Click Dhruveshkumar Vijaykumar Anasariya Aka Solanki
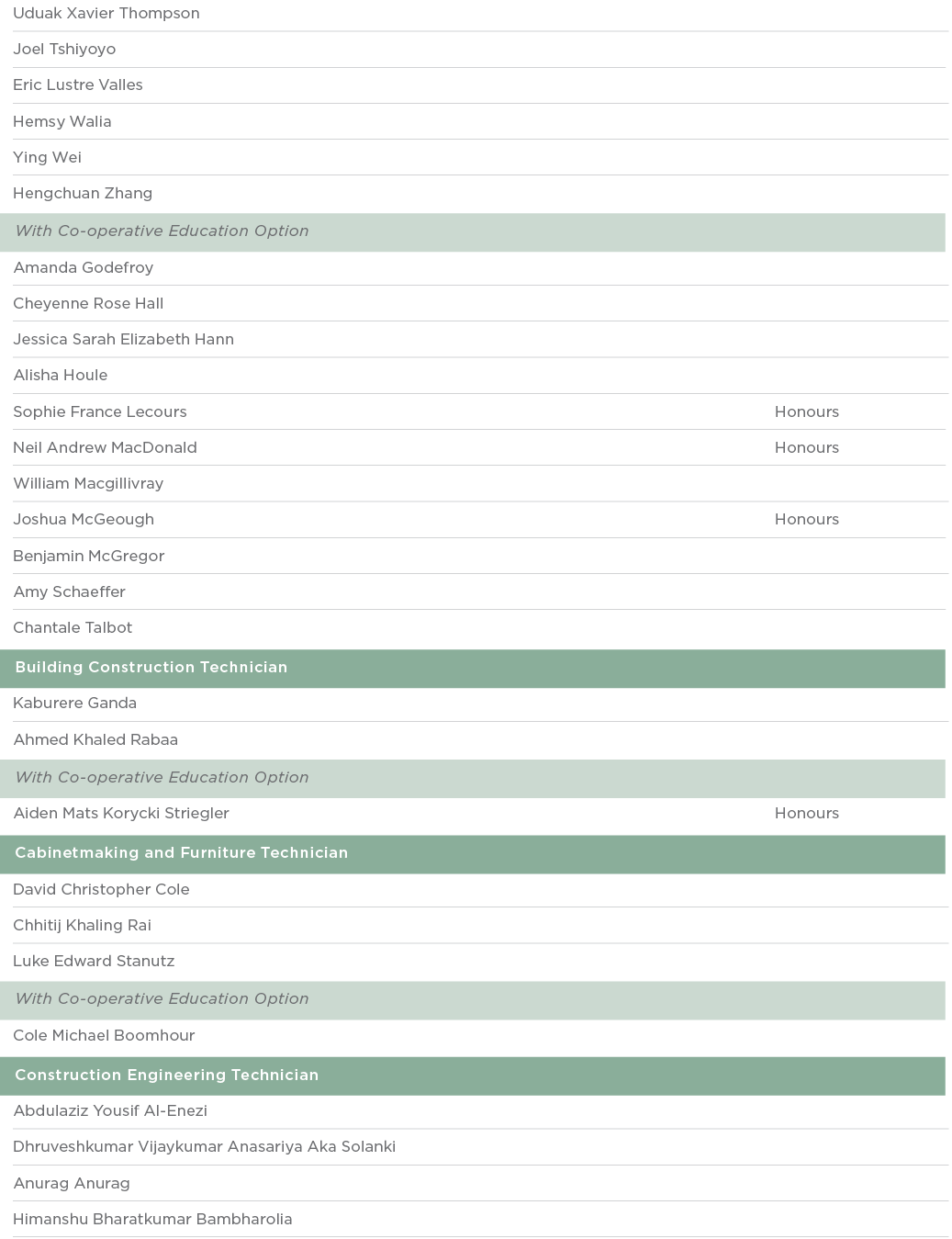Screen dimensions: 952x1239 tap(205, 1147)
